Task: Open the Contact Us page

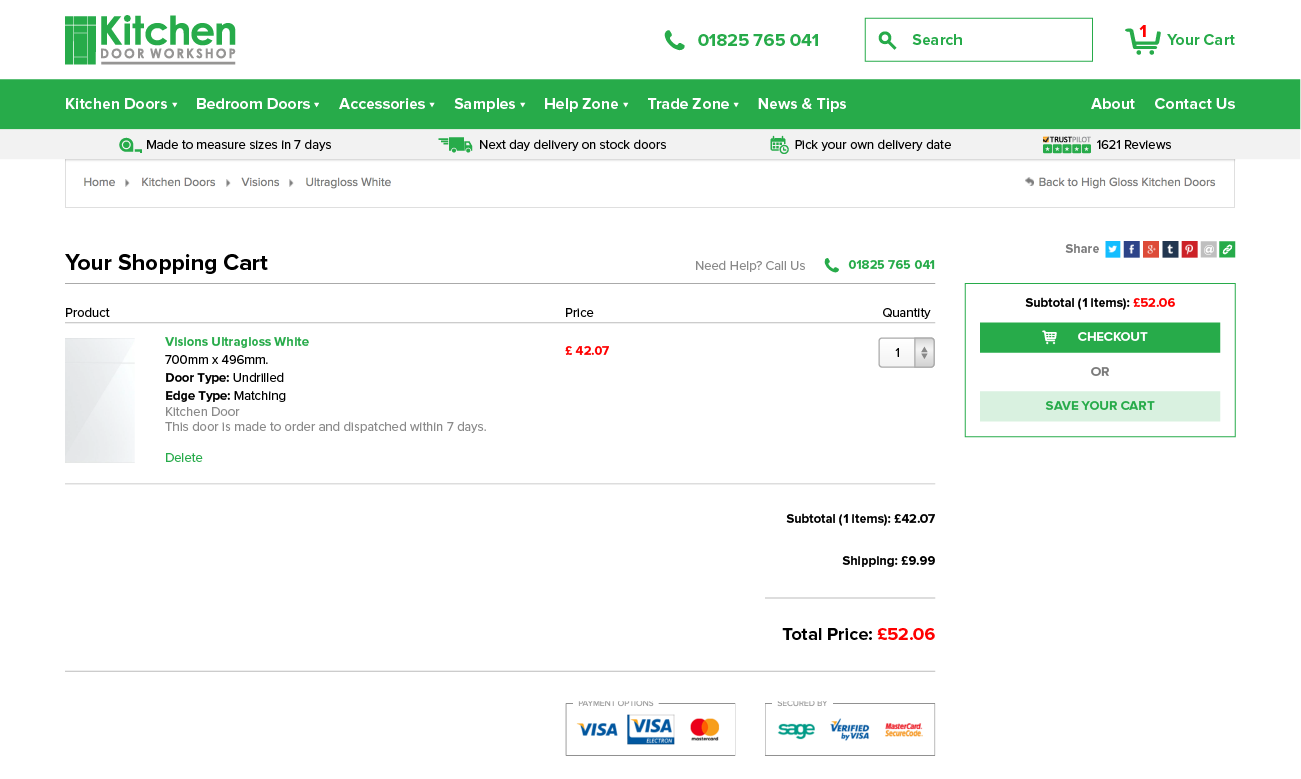Action: [x=1195, y=104]
